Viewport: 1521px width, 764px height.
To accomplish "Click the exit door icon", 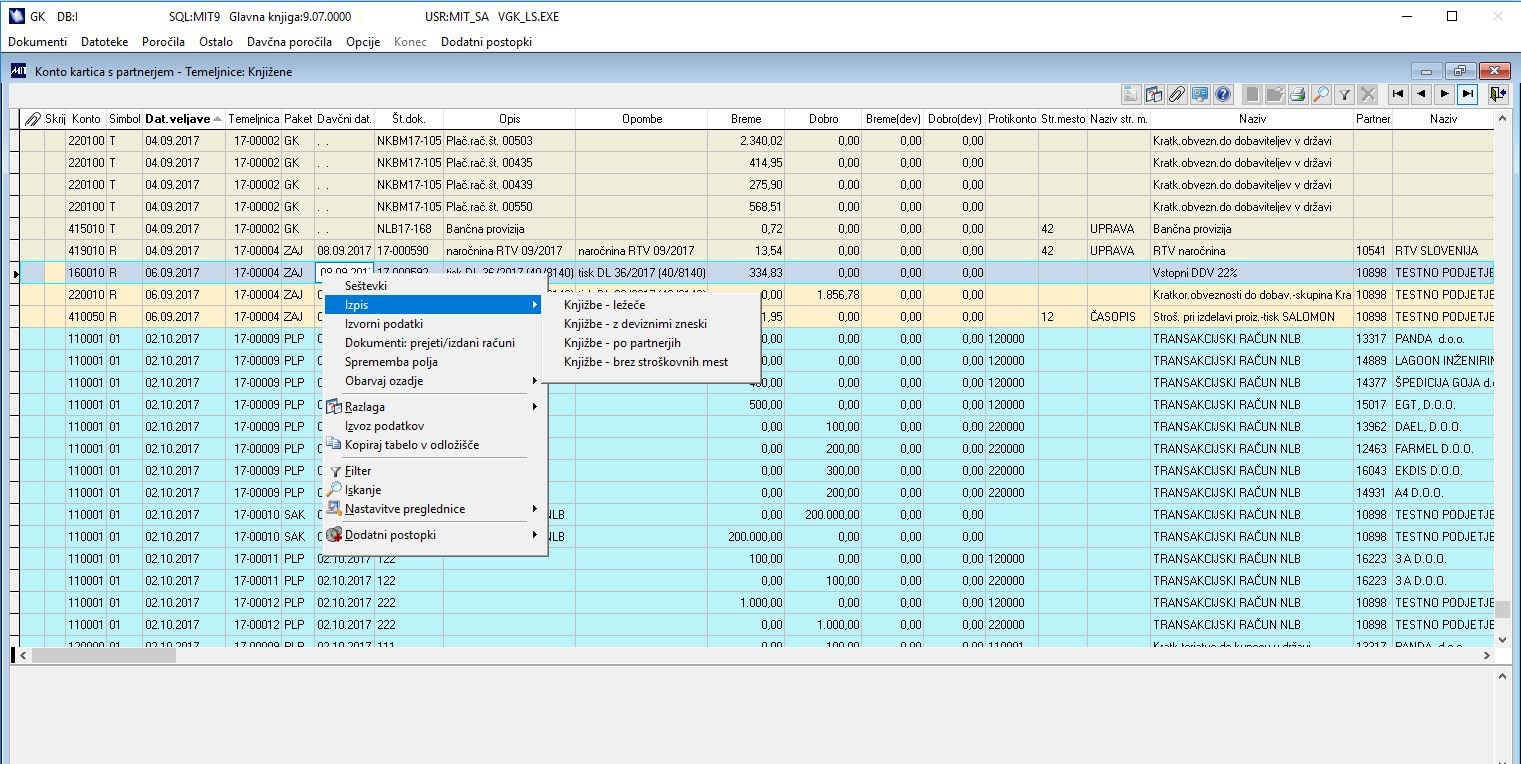I will click(x=1497, y=95).
